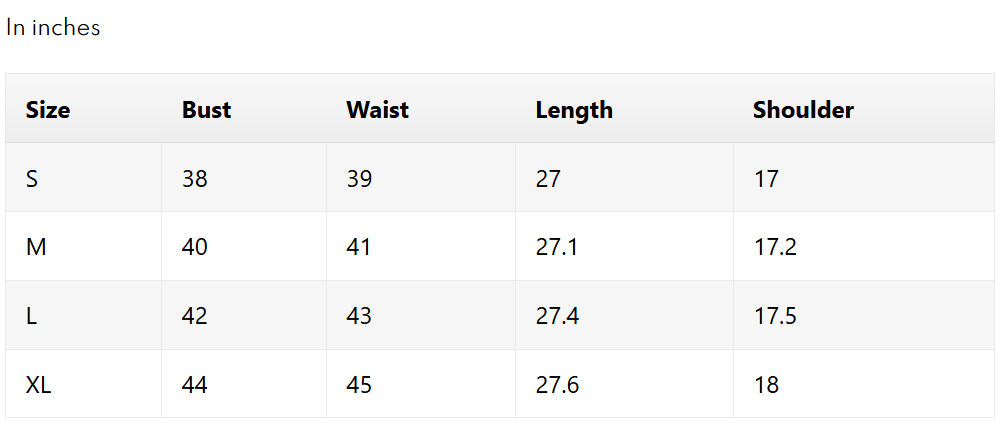
Task: Click the Size column header
Action: [x=48, y=110]
